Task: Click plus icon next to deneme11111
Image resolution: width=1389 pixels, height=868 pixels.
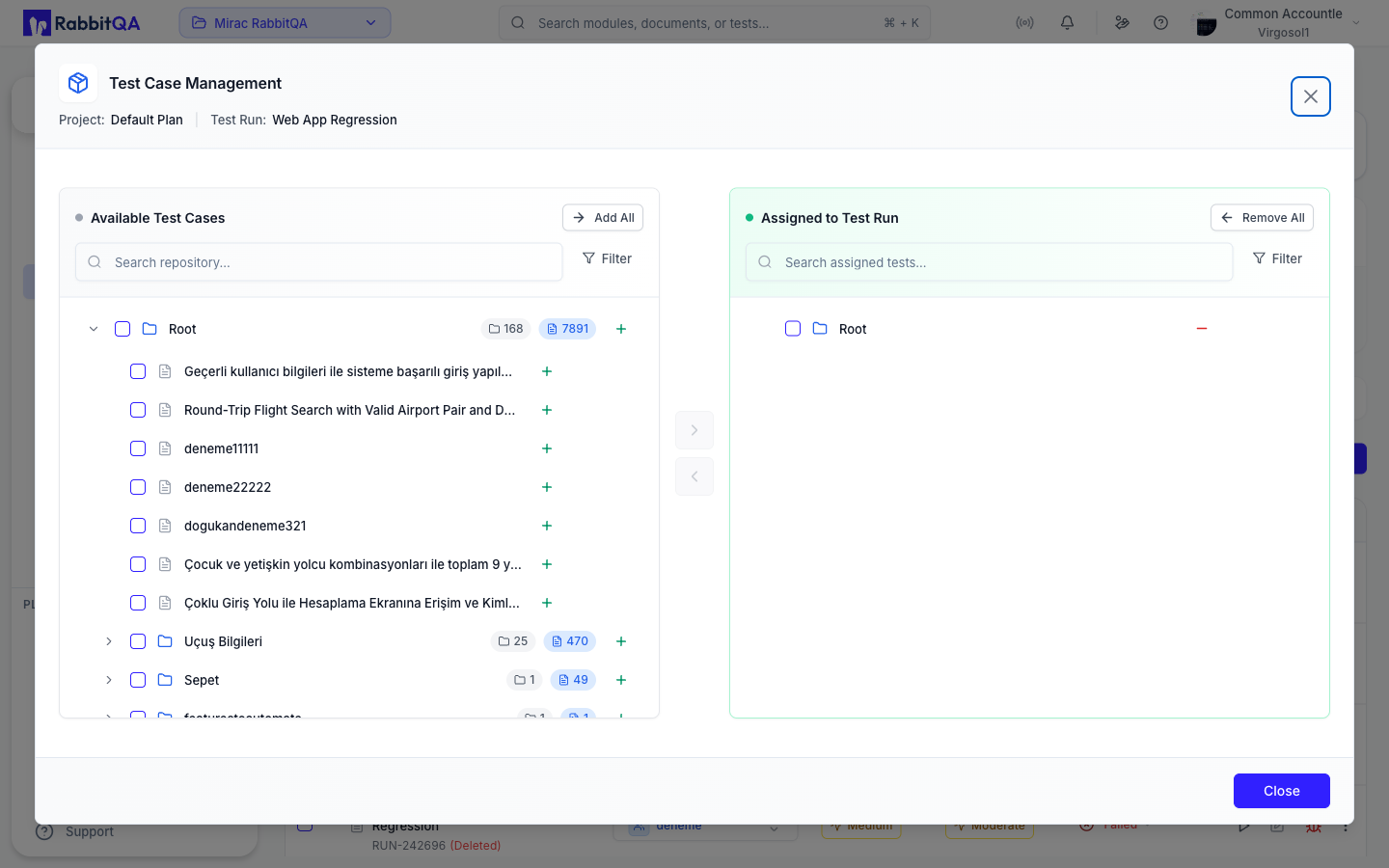Action: click(547, 448)
